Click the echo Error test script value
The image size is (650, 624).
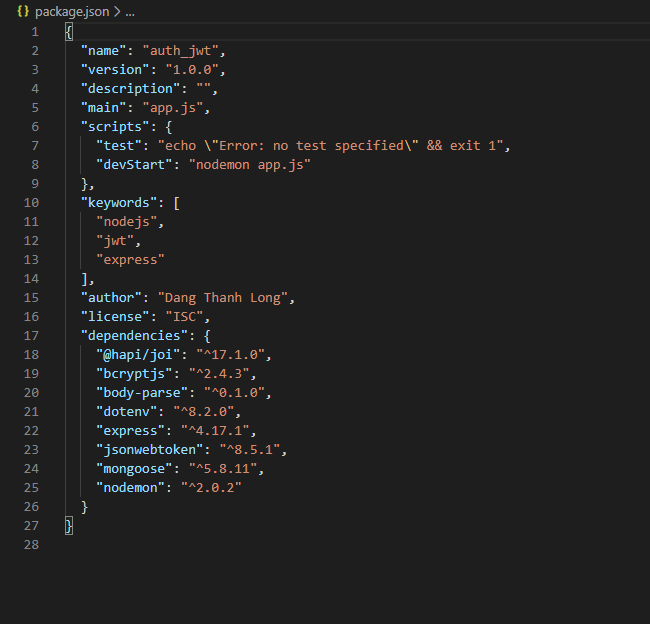[x=330, y=146]
